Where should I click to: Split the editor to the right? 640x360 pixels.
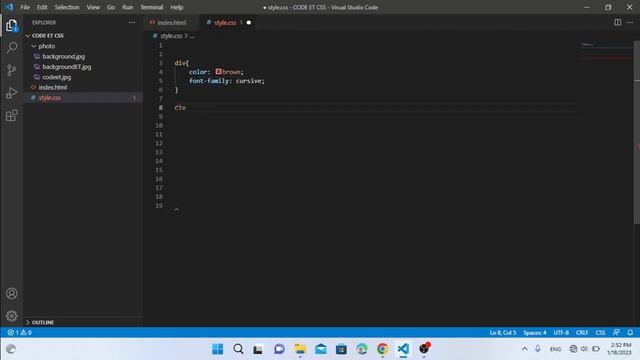(618, 22)
